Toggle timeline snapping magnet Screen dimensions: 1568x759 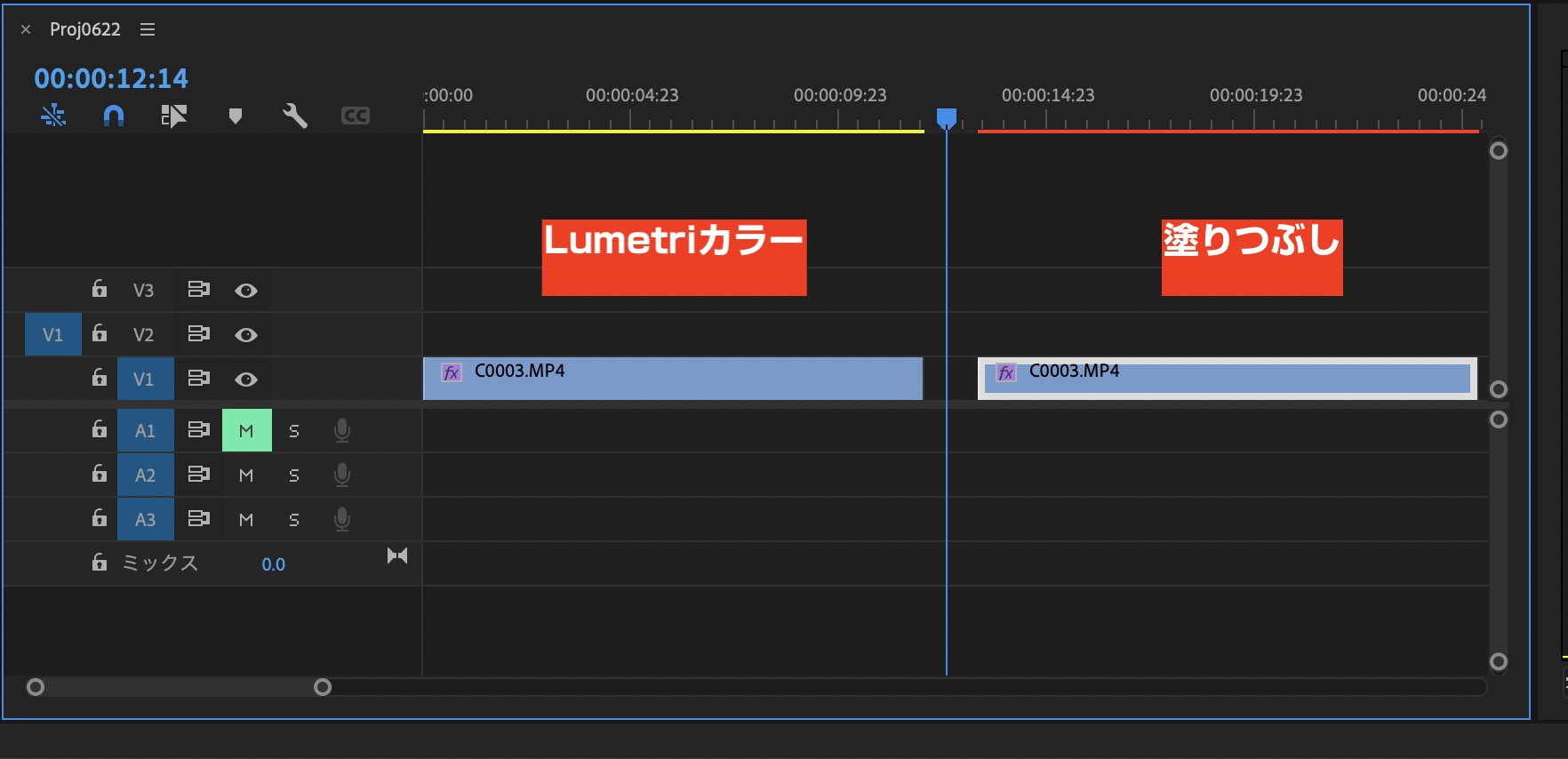coord(114,116)
